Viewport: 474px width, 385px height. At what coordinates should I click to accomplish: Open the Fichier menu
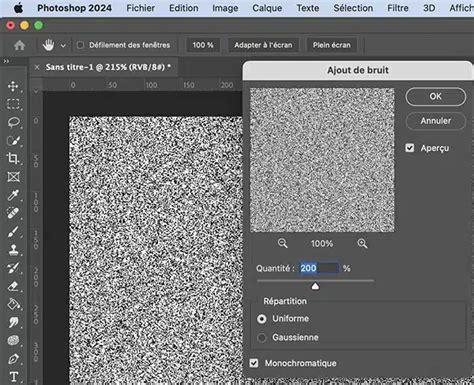click(x=140, y=8)
